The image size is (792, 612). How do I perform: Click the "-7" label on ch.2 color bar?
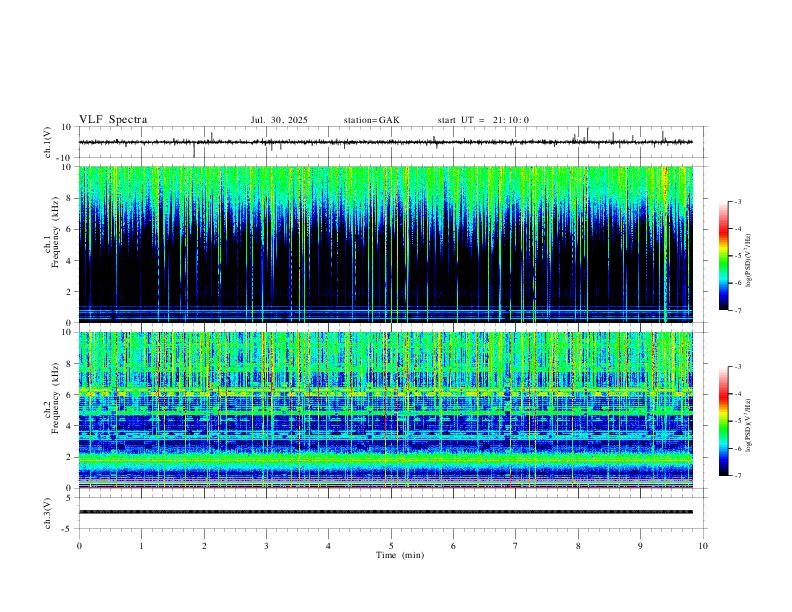point(737,475)
